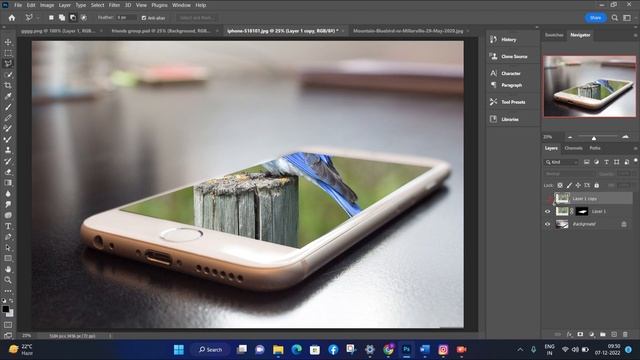Open the Kind filter dropdown
640x360 pixels.
pos(562,162)
